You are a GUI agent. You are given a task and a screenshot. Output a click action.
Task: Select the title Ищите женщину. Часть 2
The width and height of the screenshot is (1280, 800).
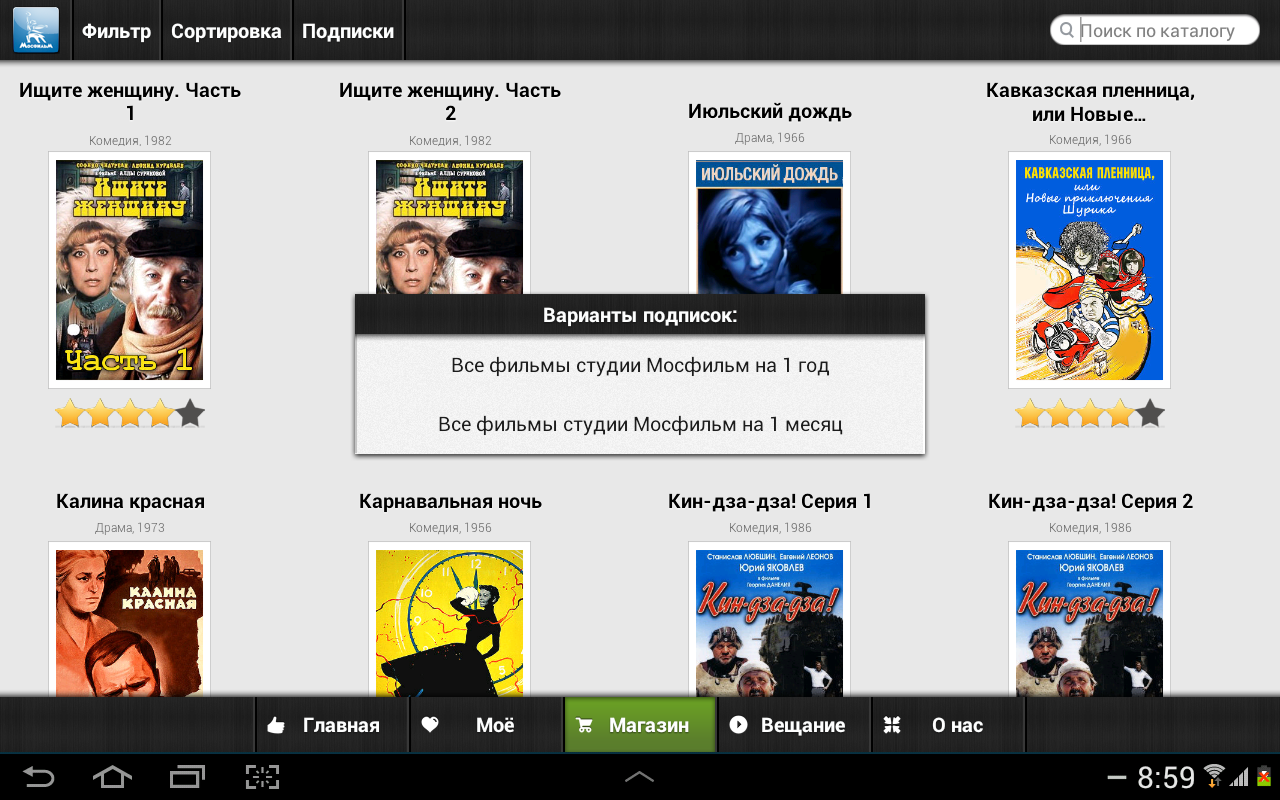[450, 102]
